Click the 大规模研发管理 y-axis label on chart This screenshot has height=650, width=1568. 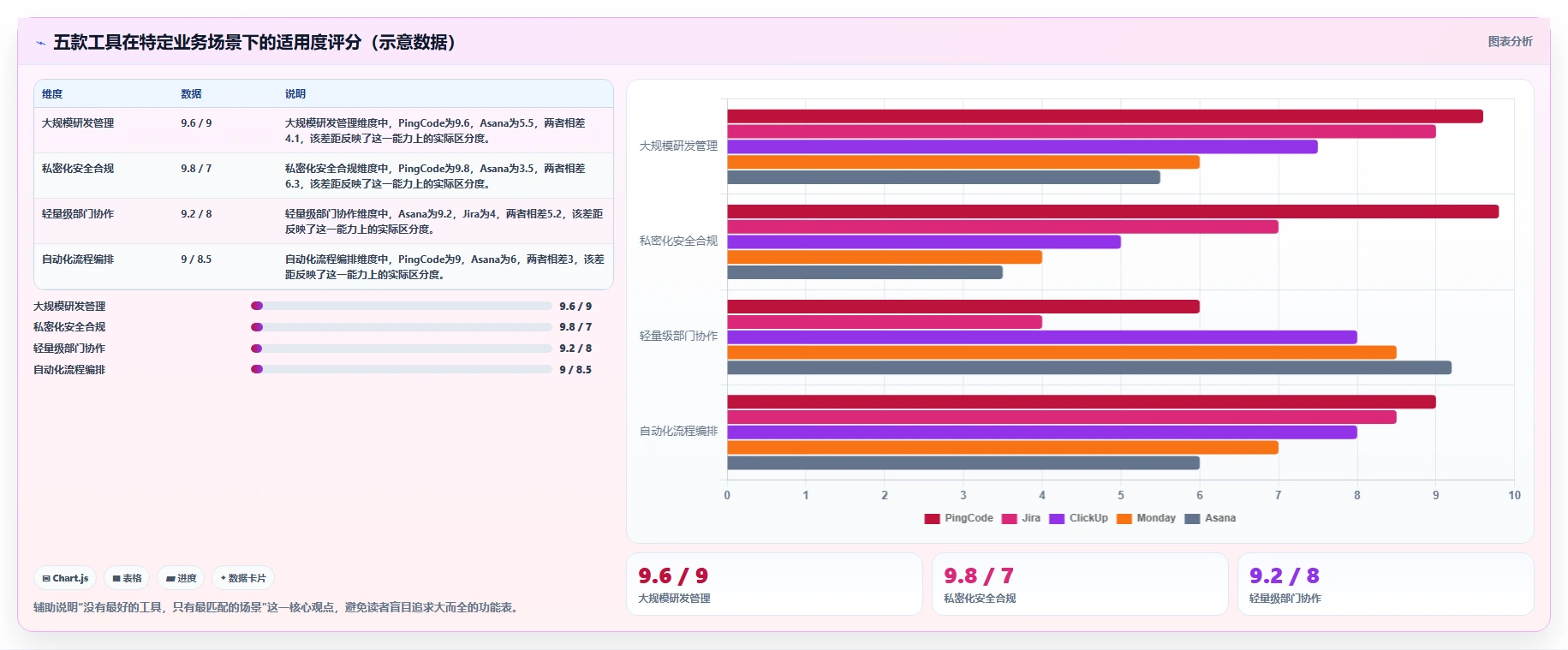click(x=678, y=146)
